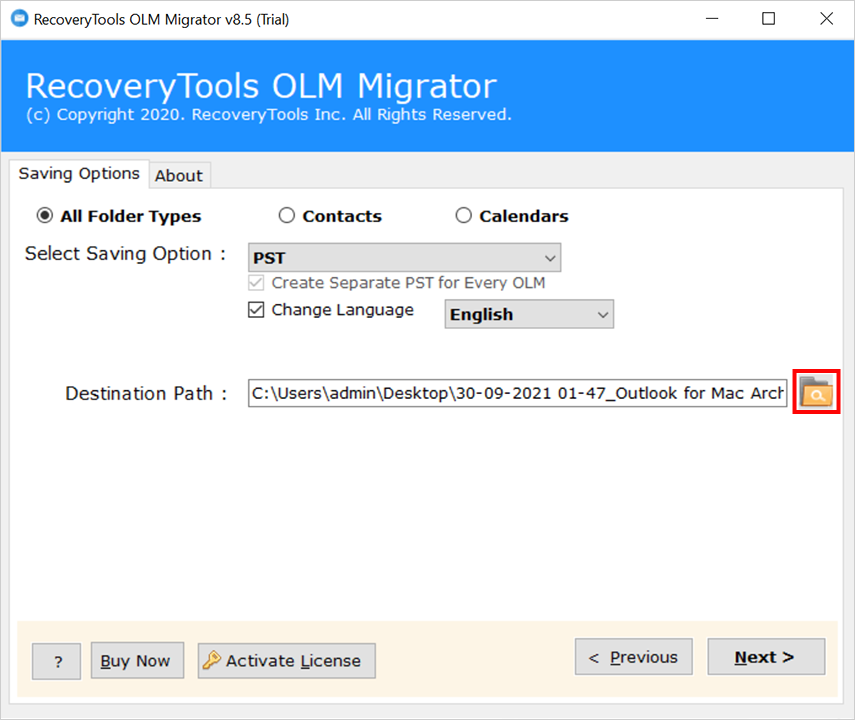855x720 pixels.
Task: Click the RecoveryTools app icon in title bar
Action: [19, 19]
